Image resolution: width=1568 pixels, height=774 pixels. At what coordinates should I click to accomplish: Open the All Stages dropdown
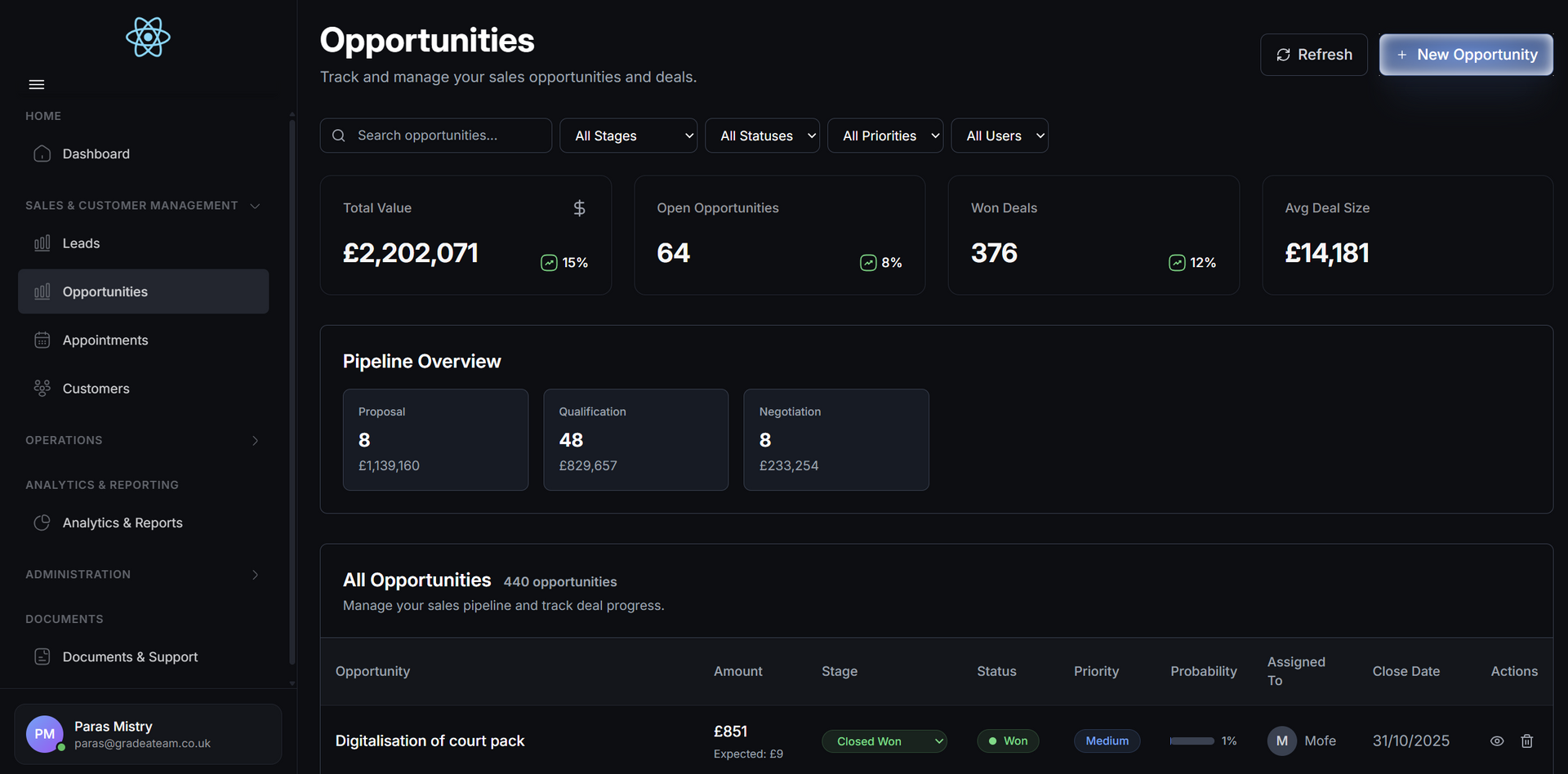(x=628, y=136)
